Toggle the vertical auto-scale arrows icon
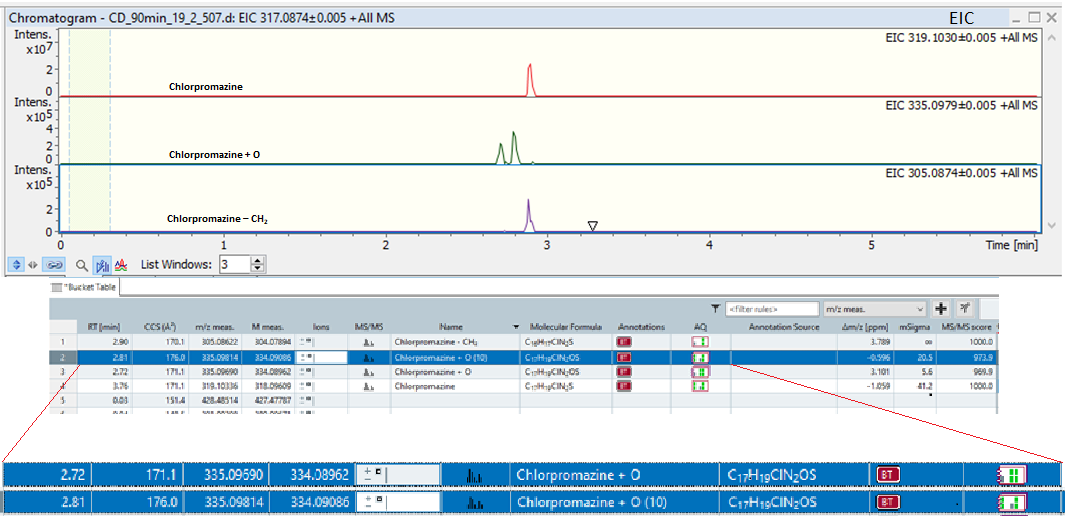 pyautogui.click(x=18, y=266)
